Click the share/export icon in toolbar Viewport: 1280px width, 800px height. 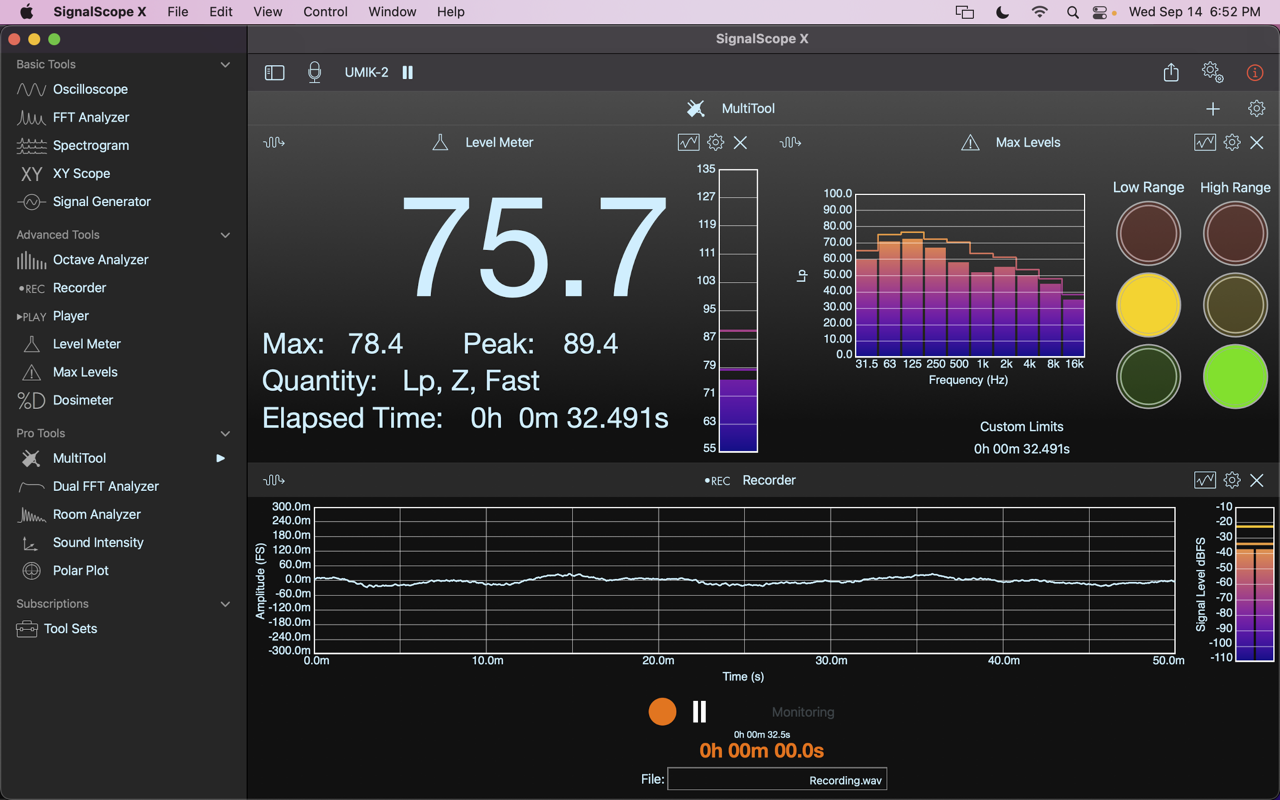pos(1171,72)
